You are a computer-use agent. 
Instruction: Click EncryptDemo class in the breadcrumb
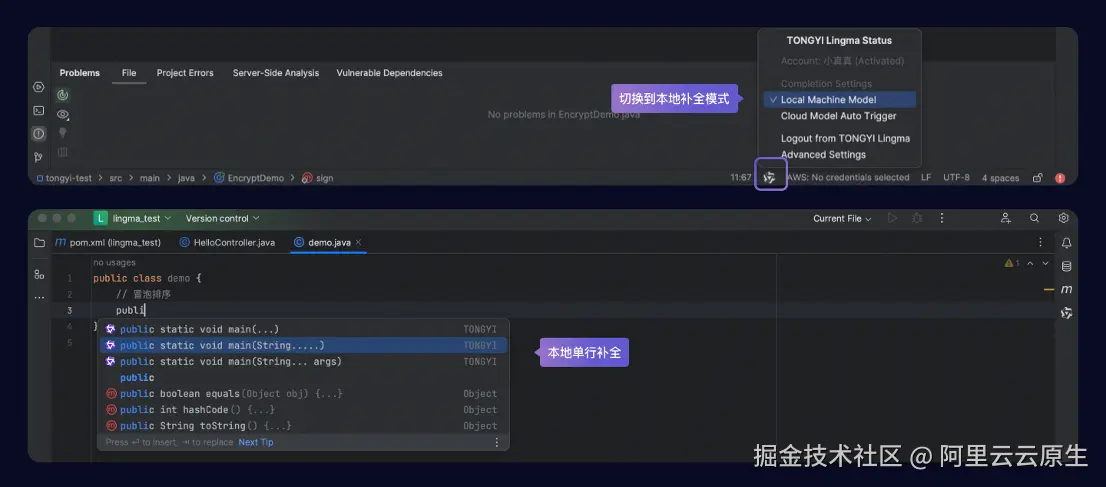click(249, 178)
